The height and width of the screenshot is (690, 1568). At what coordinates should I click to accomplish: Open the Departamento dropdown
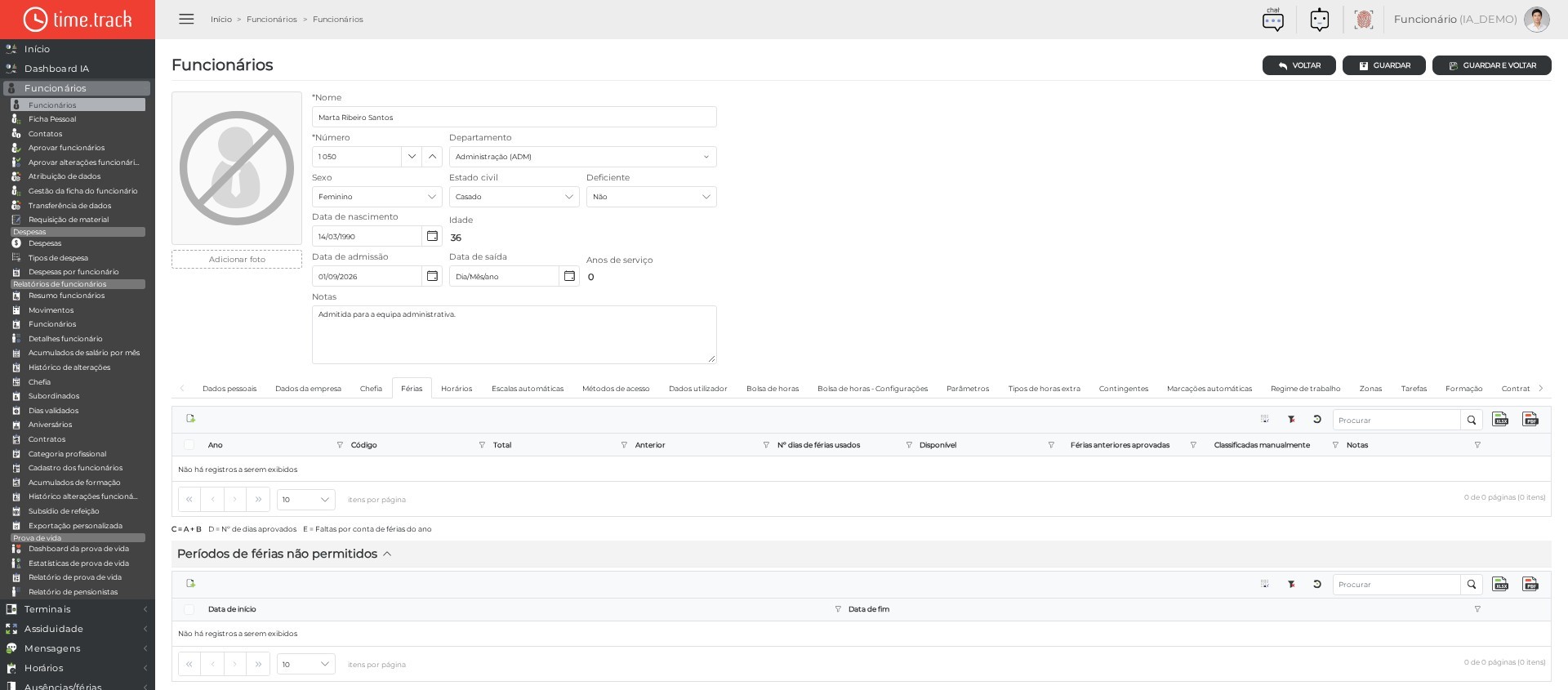[583, 157]
